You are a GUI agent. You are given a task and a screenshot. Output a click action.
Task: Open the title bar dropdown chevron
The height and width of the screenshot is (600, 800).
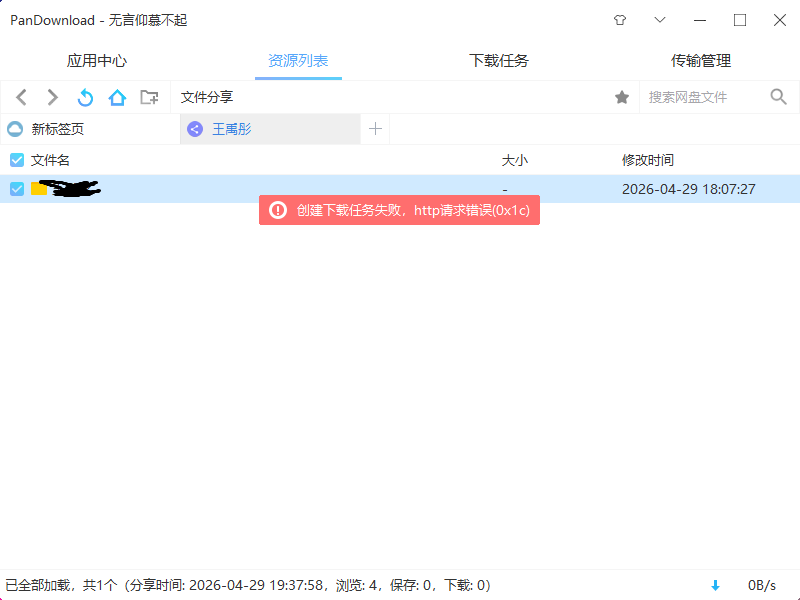pyautogui.click(x=659, y=20)
